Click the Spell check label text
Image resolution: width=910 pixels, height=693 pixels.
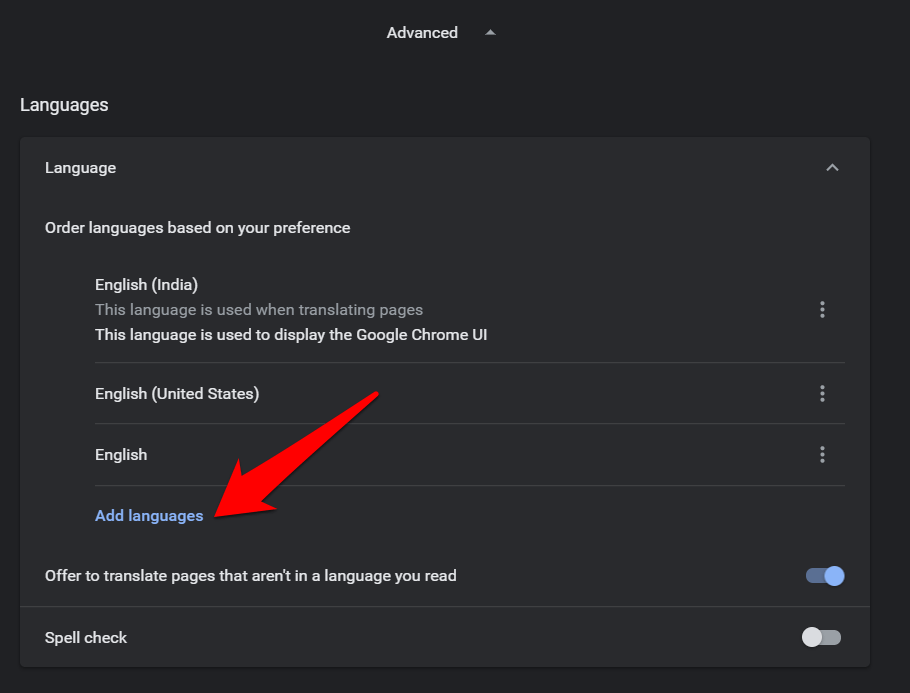86,638
